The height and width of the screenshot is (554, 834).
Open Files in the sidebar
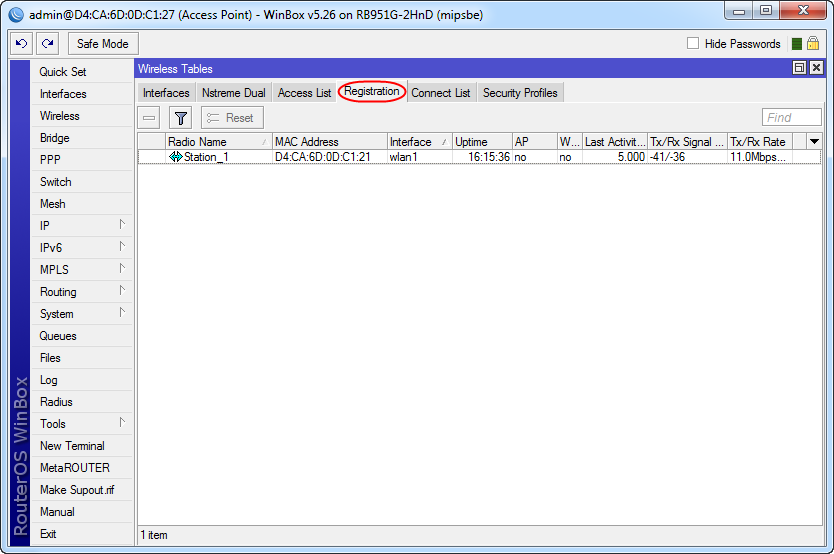pyautogui.click(x=81, y=358)
